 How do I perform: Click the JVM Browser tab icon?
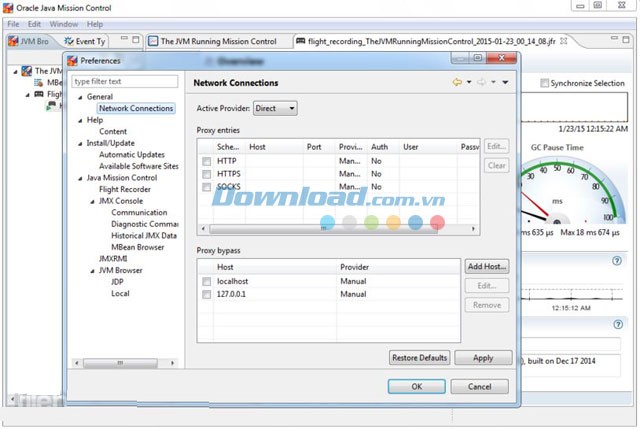14,42
